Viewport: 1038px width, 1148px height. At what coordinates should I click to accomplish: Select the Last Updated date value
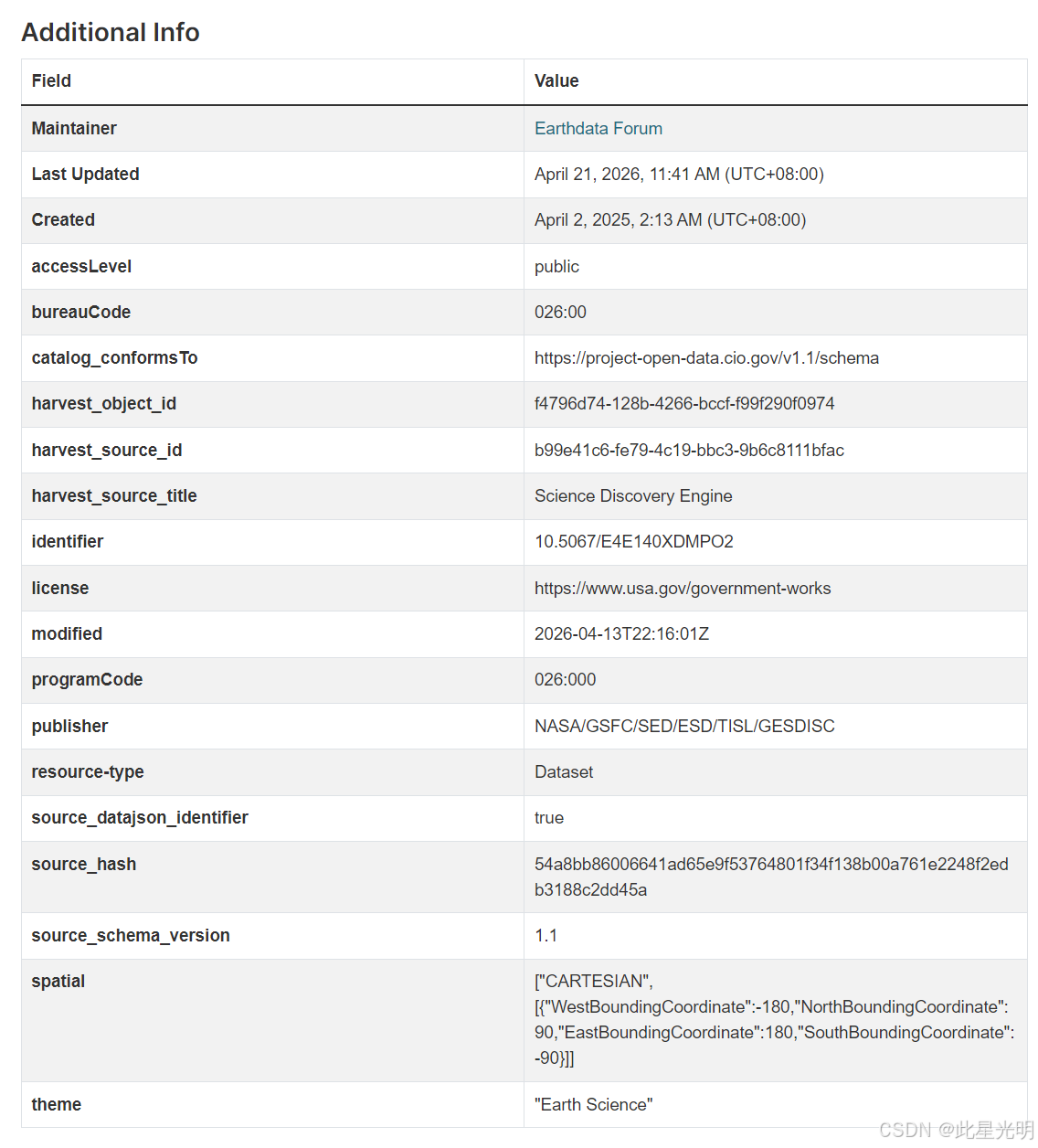[679, 175]
